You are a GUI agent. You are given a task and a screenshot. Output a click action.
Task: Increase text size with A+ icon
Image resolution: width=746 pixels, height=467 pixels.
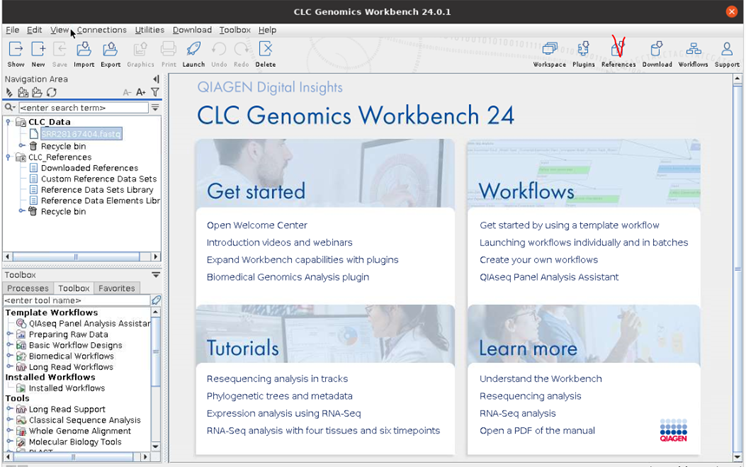(141, 92)
